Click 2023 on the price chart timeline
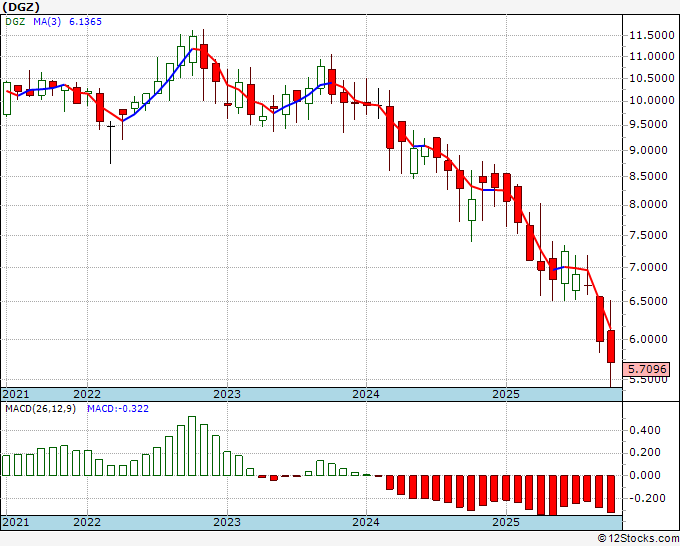 pos(227,394)
